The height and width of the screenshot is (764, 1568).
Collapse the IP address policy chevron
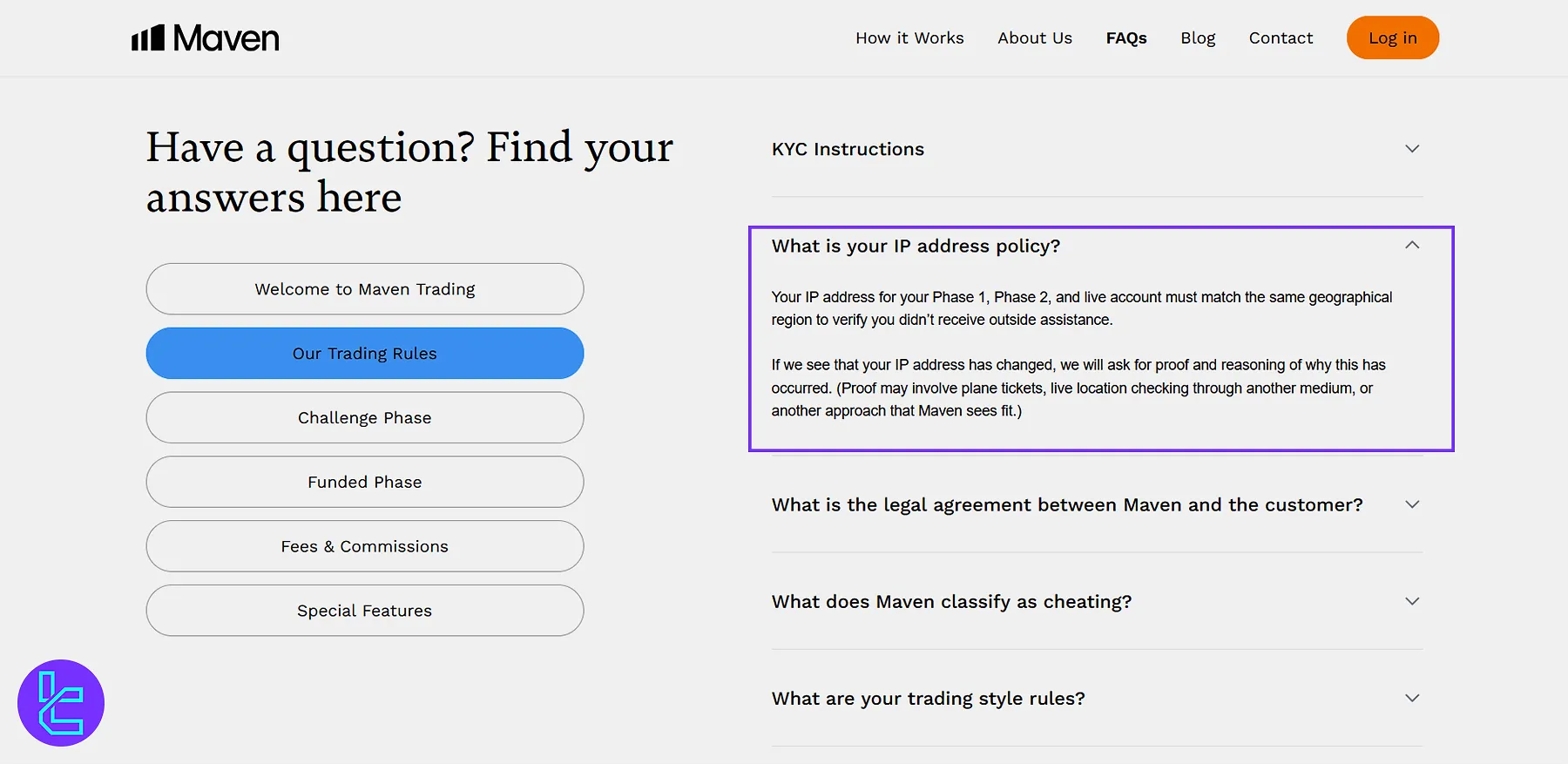pos(1412,246)
